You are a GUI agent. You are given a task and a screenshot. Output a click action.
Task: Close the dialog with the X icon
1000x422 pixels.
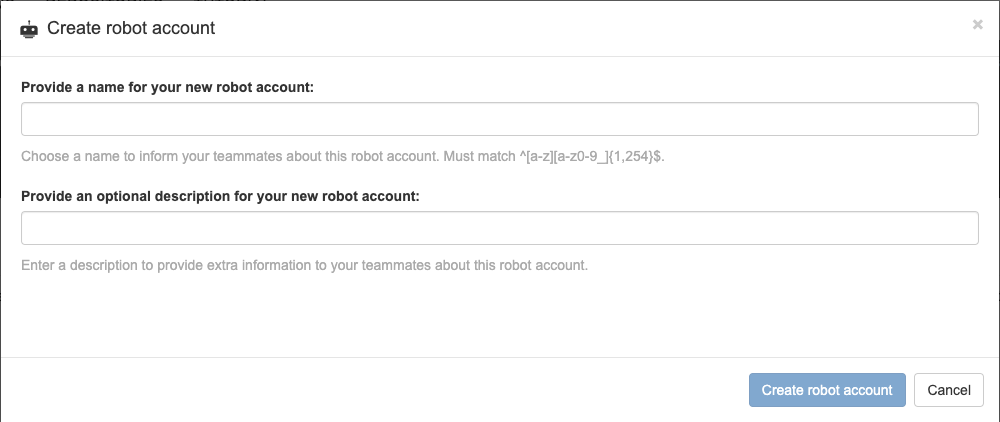pos(977,25)
